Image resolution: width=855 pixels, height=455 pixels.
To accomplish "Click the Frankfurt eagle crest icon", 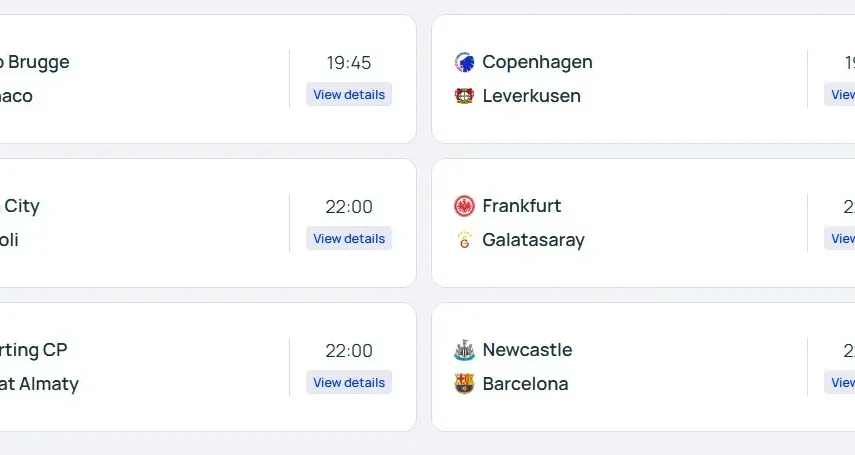I will [x=464, y=206].
